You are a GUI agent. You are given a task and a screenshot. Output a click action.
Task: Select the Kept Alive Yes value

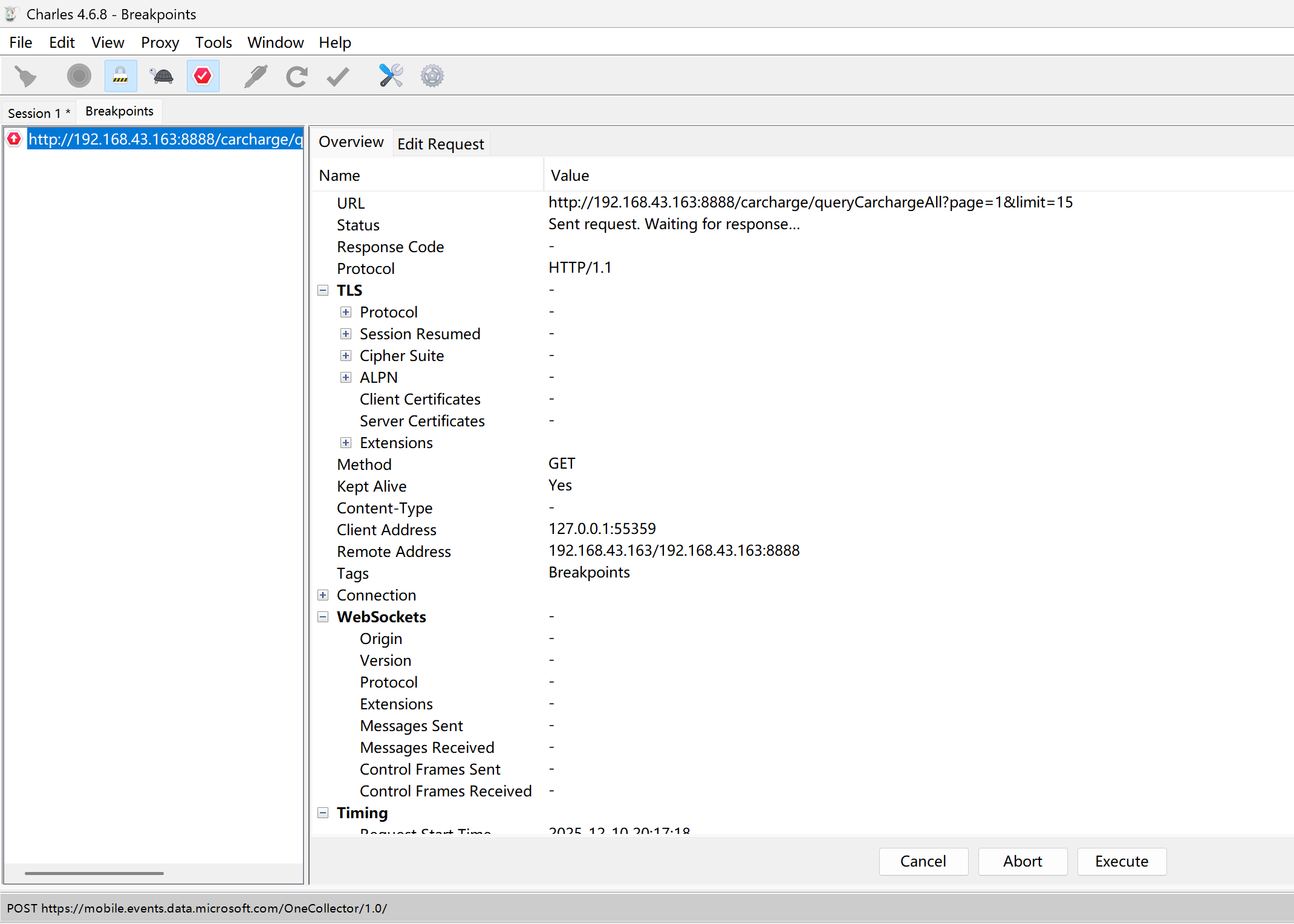point(560,485)
